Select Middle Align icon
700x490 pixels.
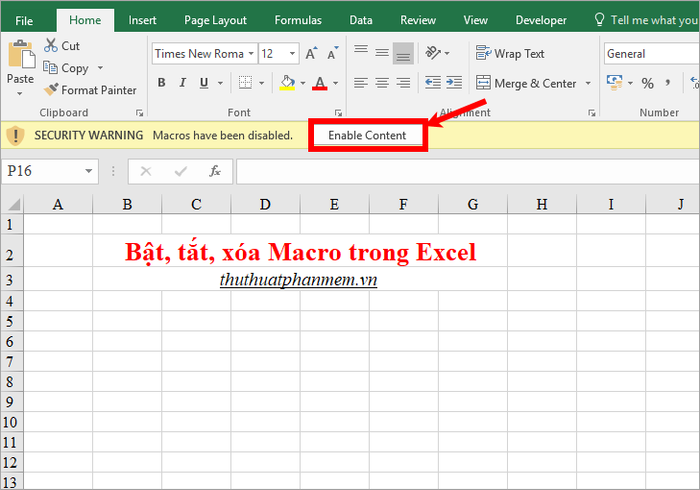(x=382, y=54)
